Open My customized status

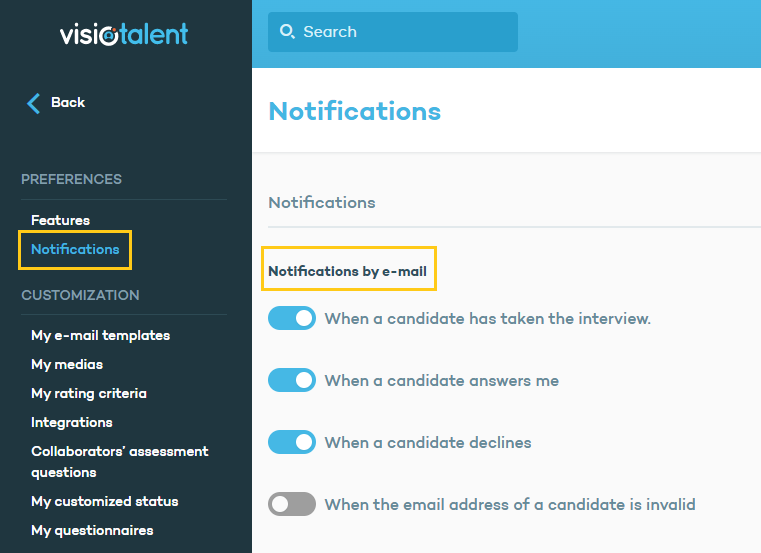(x=105, y=501)
